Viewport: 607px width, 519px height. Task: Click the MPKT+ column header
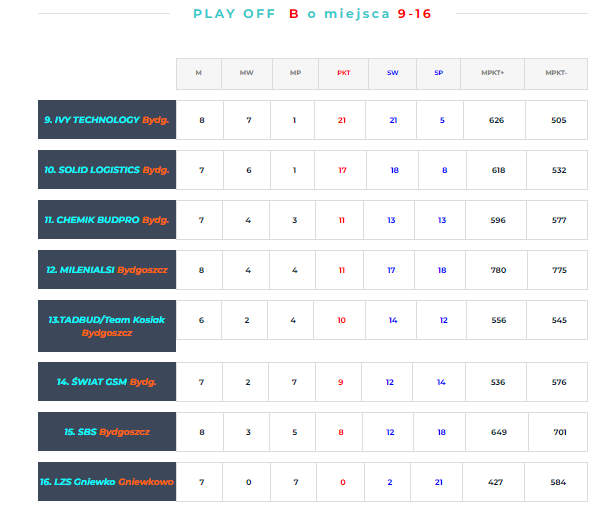(x=492, y=74)
